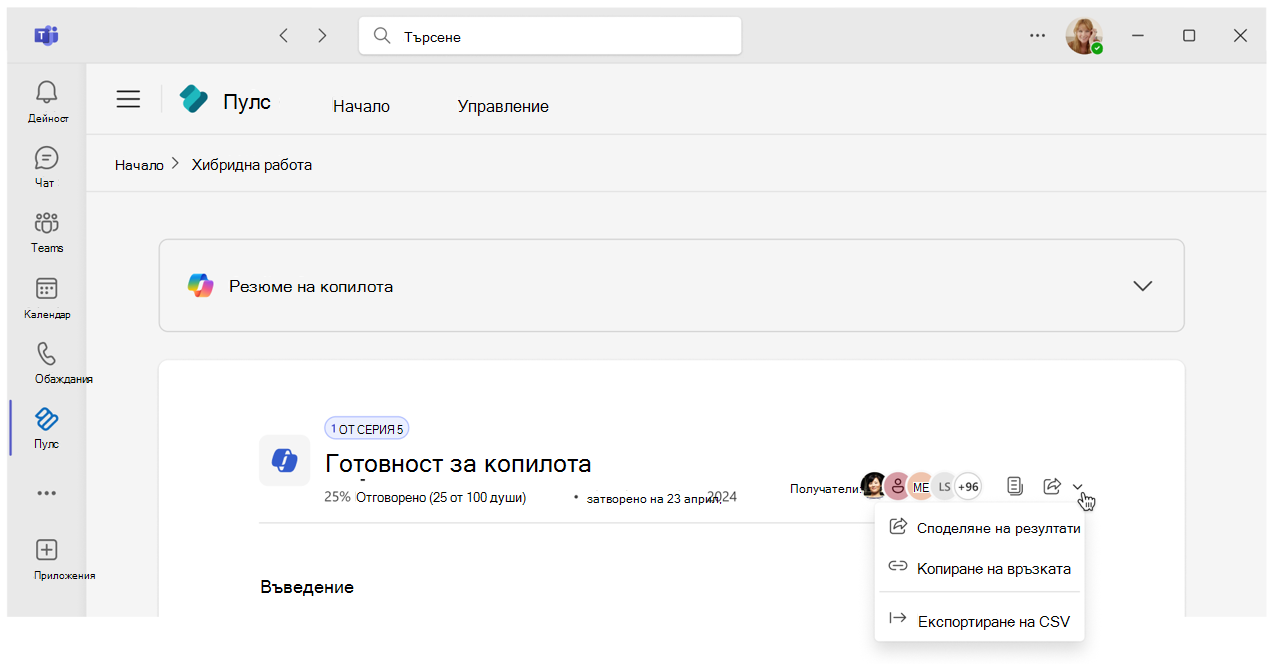Expand the Резюме на копилота panel

(x=1142, y=286)
